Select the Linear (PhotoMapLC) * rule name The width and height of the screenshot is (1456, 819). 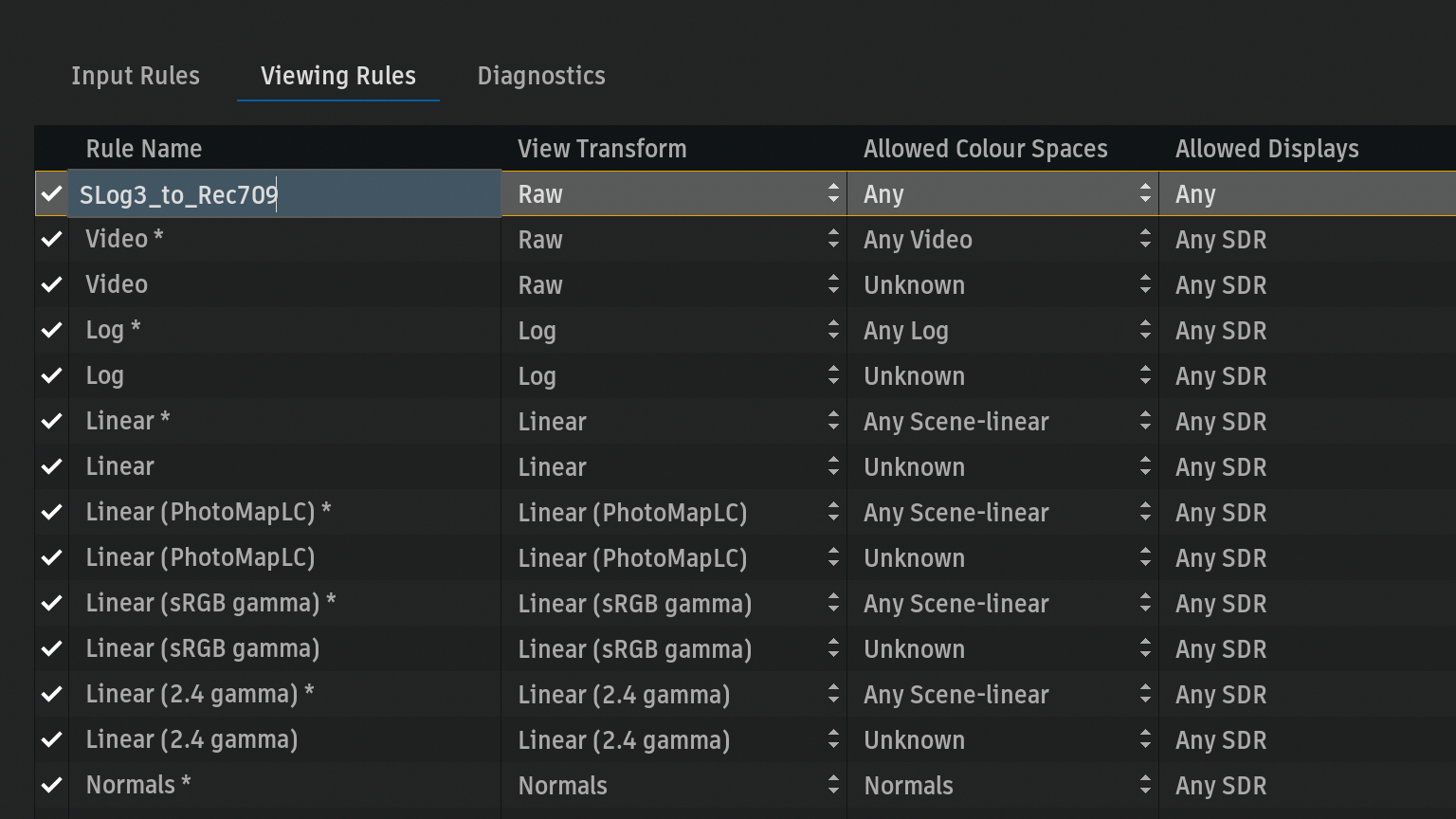coord(209,512)
